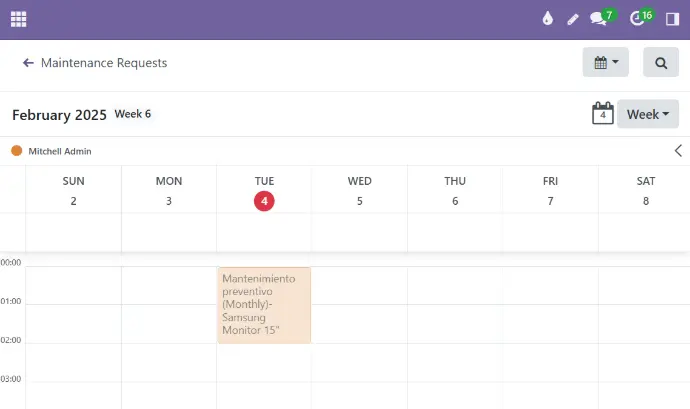Open the calendar view switcher dropdown

tap(605, 63)
